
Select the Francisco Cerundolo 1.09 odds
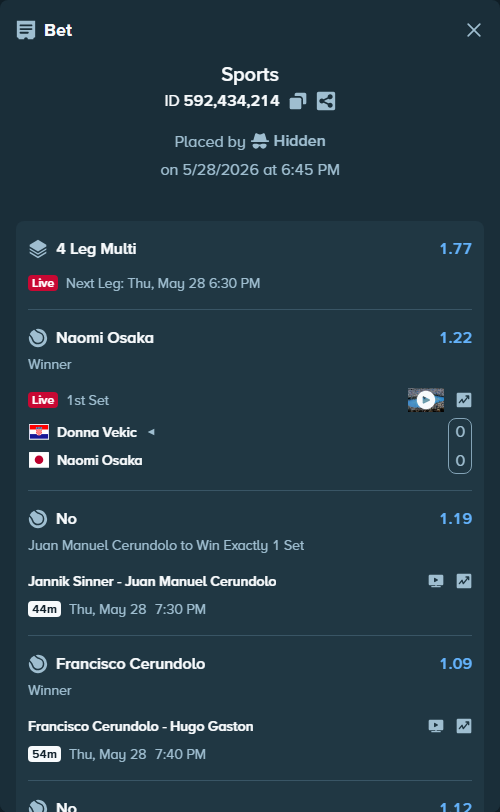click(455, 664)
